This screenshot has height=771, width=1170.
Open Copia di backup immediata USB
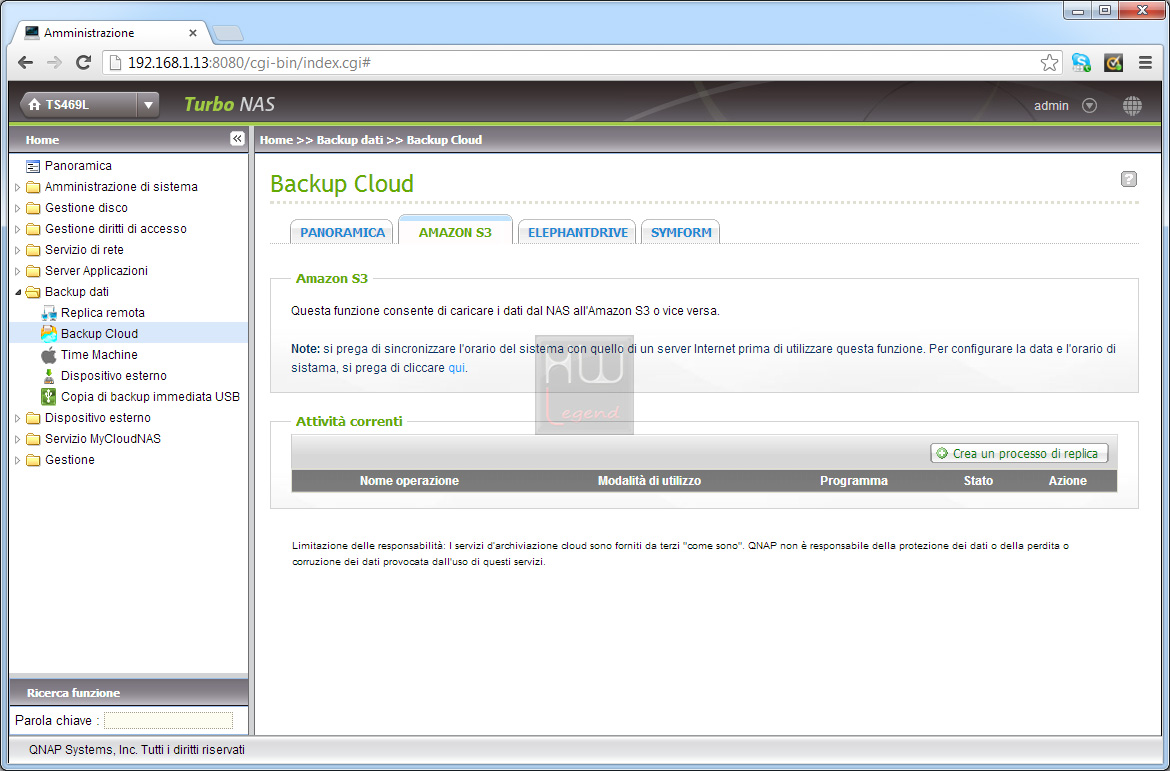(x=151, y=396)
